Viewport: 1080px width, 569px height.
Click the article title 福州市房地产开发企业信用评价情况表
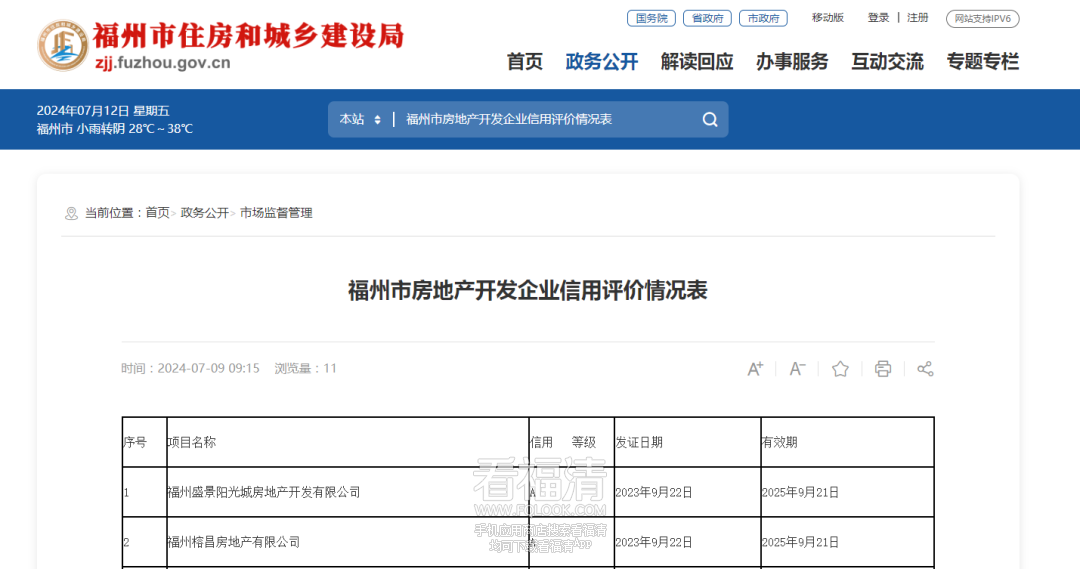(x=528, y=290)
